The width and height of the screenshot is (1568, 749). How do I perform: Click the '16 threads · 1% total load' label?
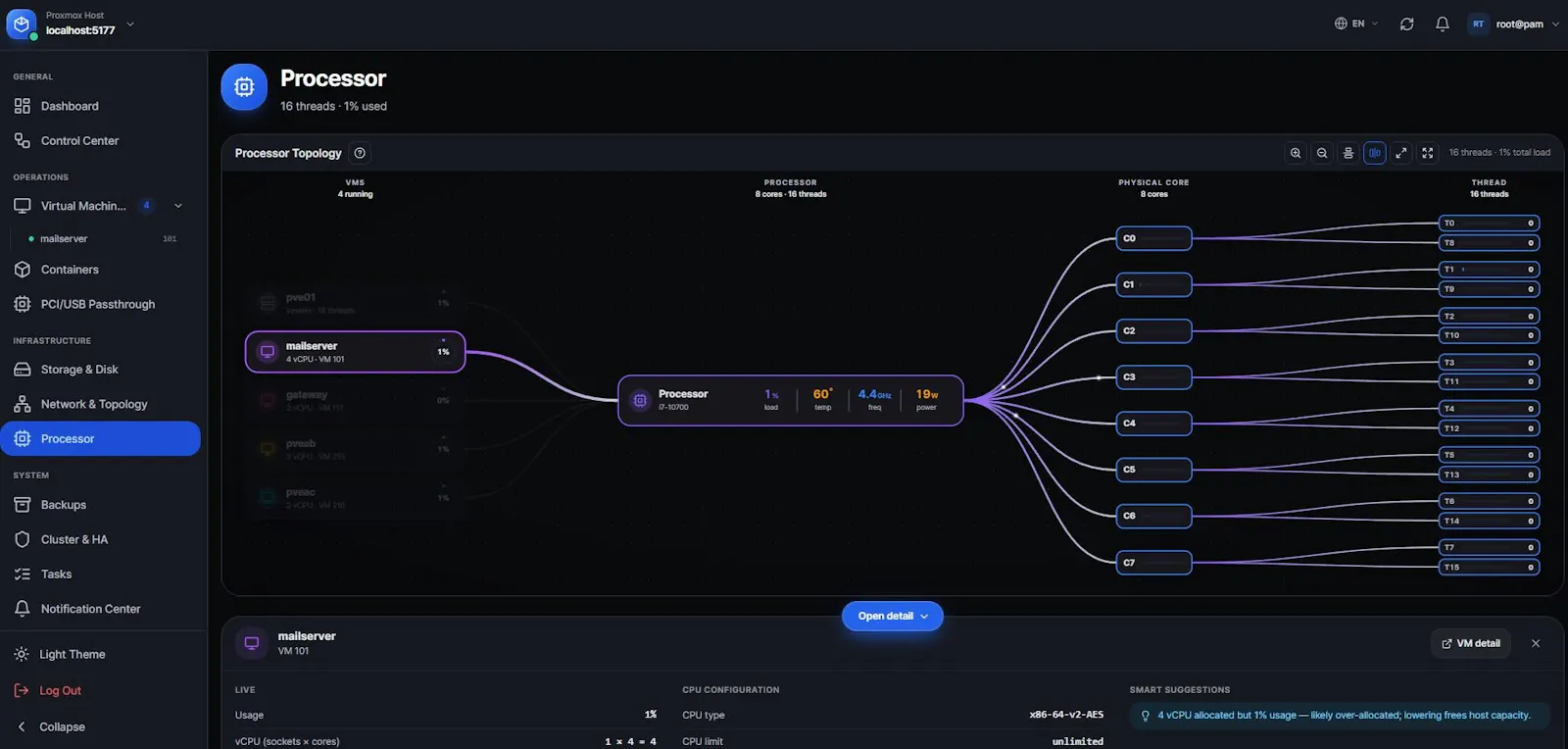(x=1499, y=153)
